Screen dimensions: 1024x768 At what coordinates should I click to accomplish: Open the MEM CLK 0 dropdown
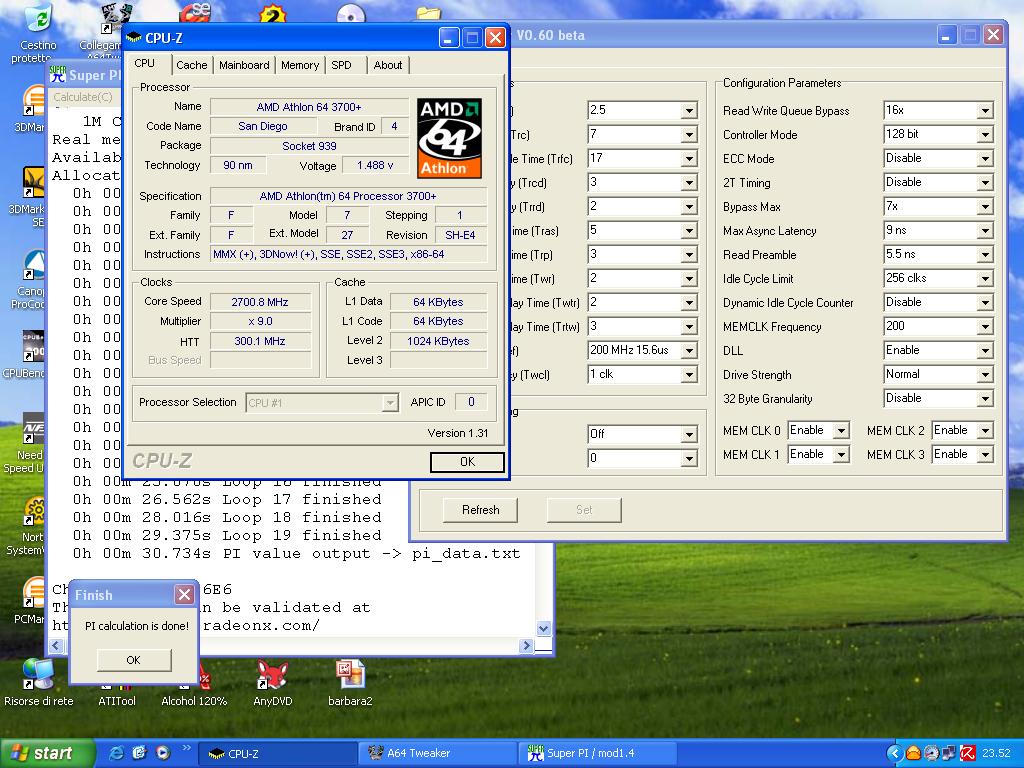[841, 430]
